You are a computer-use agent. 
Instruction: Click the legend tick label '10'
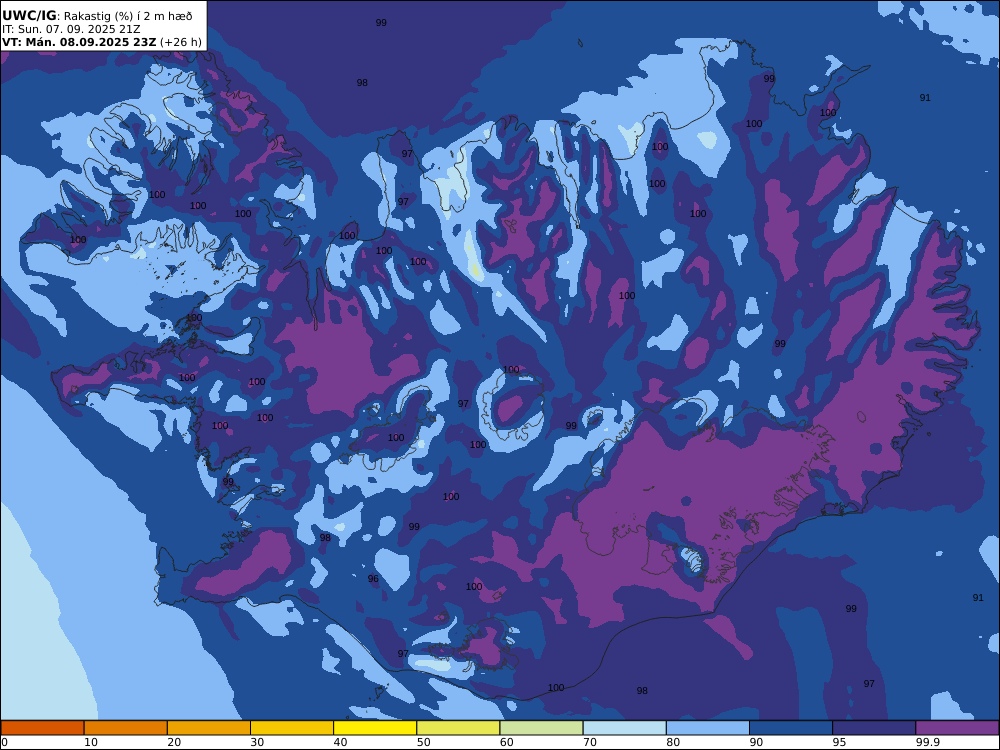click(x=91, y=742)
